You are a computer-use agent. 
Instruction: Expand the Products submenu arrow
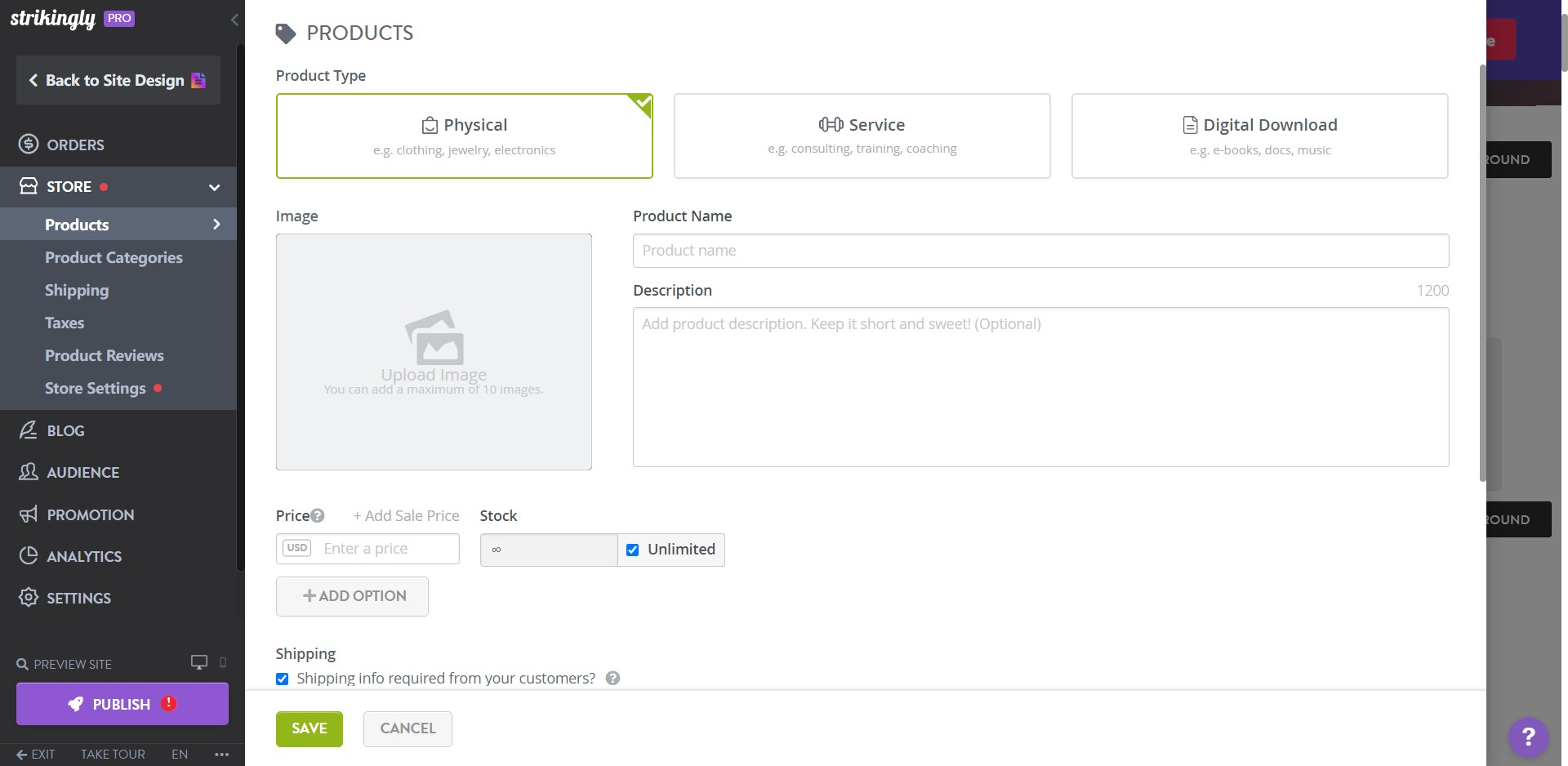pyautogui.click(x=216, y=224)
